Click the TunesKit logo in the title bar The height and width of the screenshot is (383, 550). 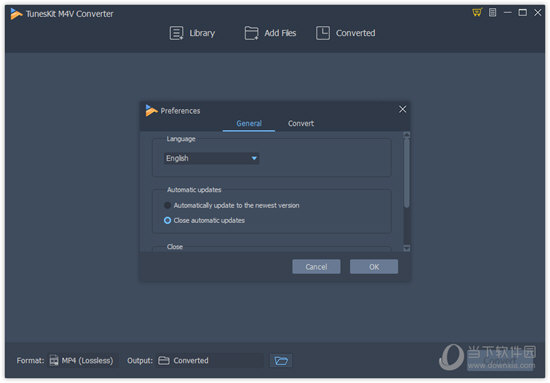pyautogui.click(x=16, y=14)
